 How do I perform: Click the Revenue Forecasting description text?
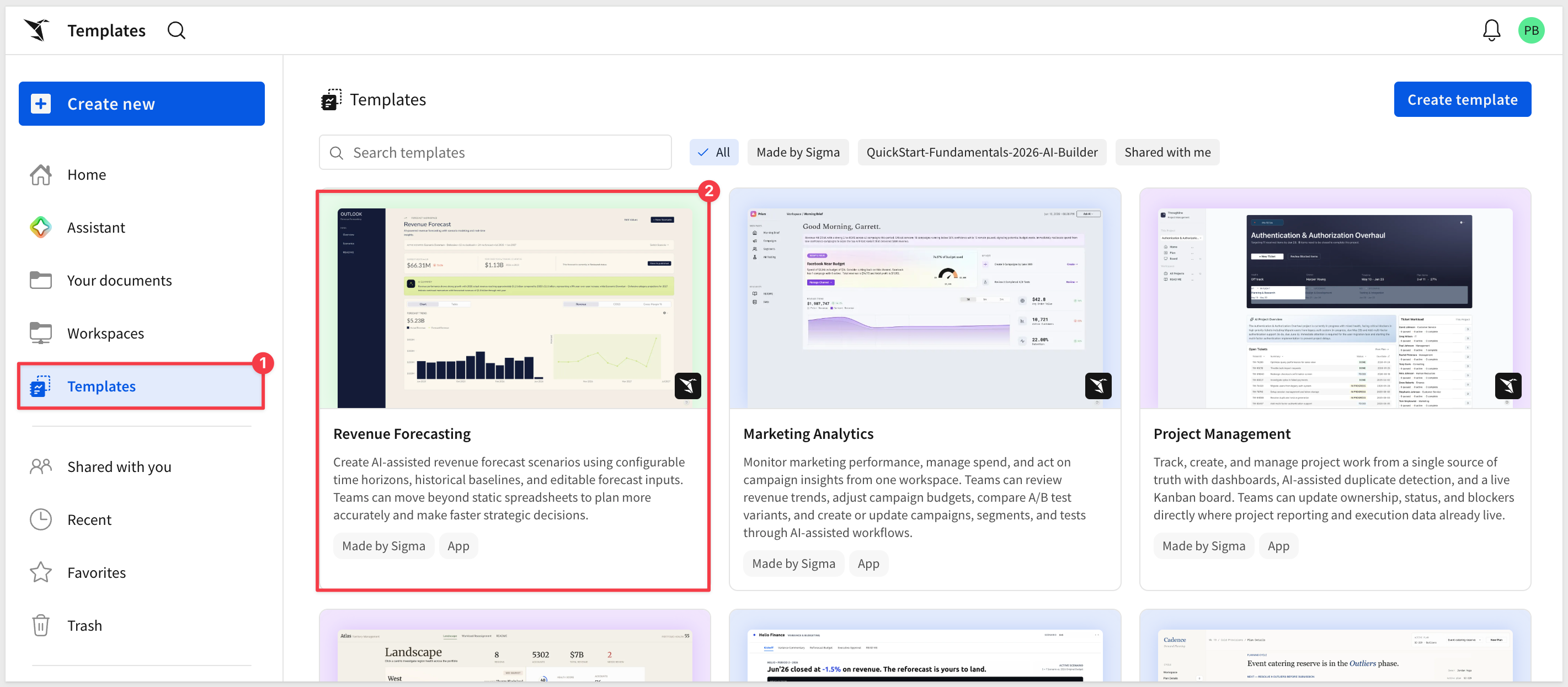pos(509,489)
